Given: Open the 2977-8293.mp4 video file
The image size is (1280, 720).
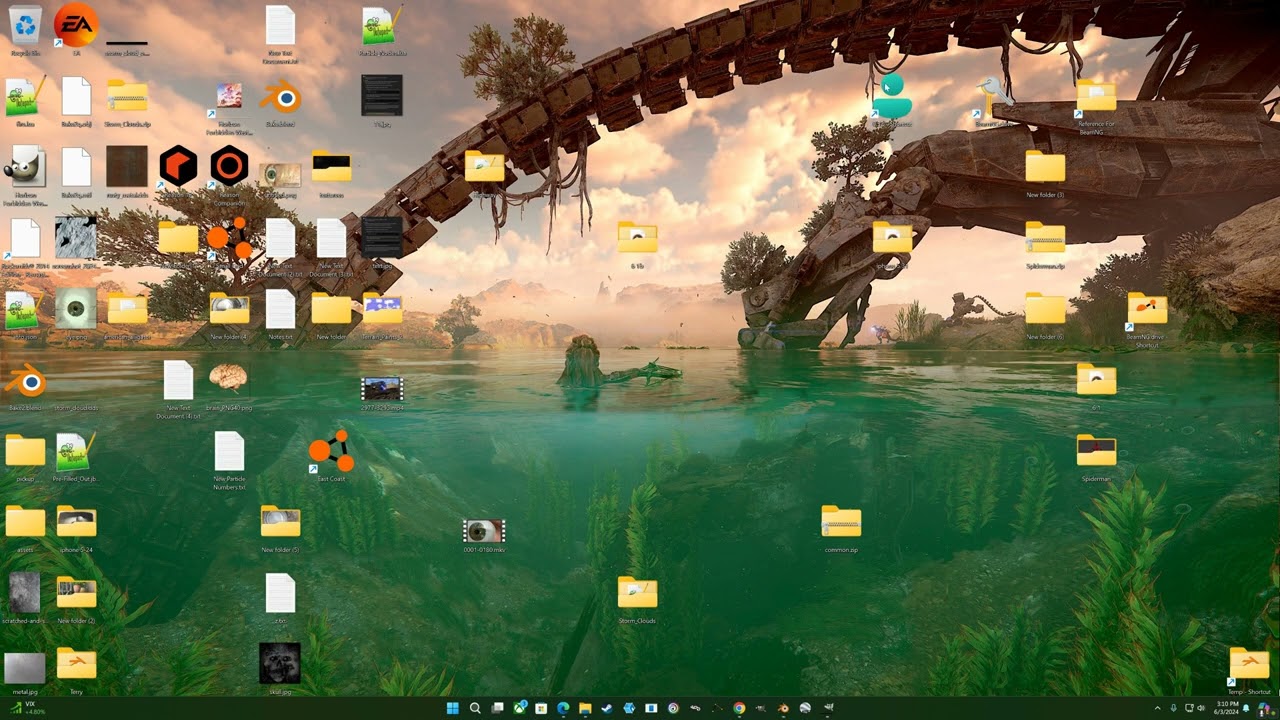Looking at the screenshot, I should [382, 389].
